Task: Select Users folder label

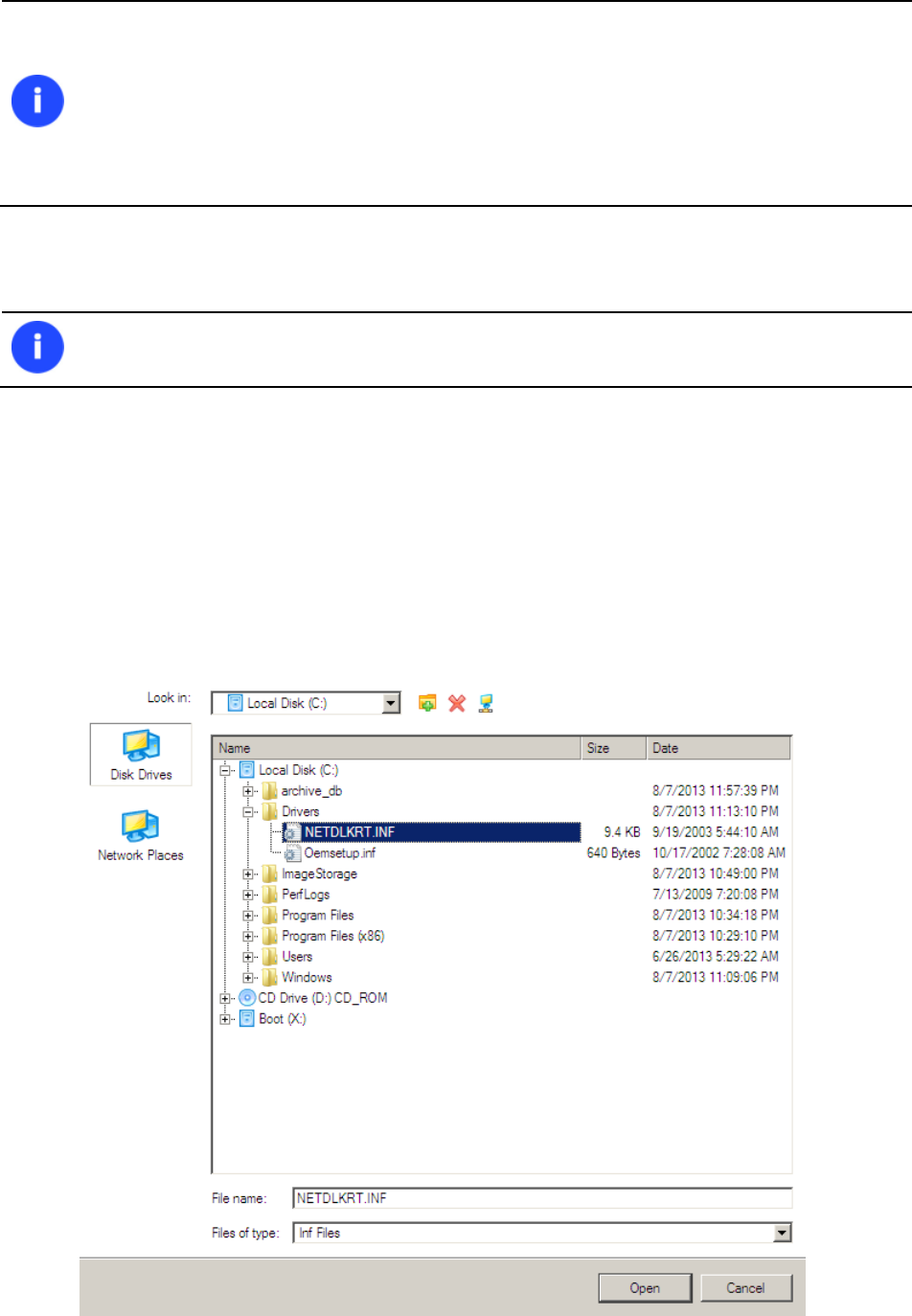Action: (x=297, y=957)
